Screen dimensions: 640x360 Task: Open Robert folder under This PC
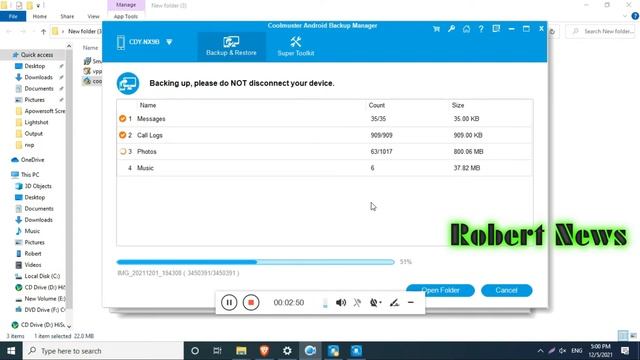(33, 253)
